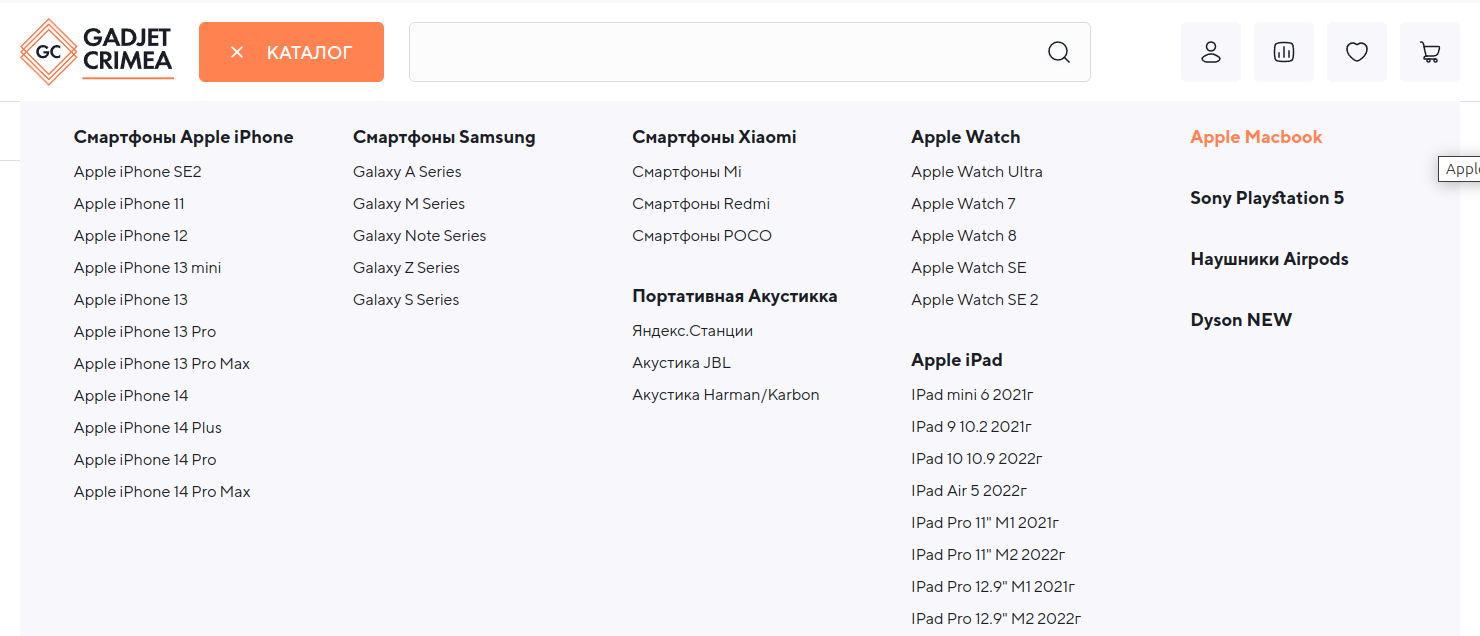Open the Dyson NEW category
The image size is (1480, 636).
tap(1241, 320)
